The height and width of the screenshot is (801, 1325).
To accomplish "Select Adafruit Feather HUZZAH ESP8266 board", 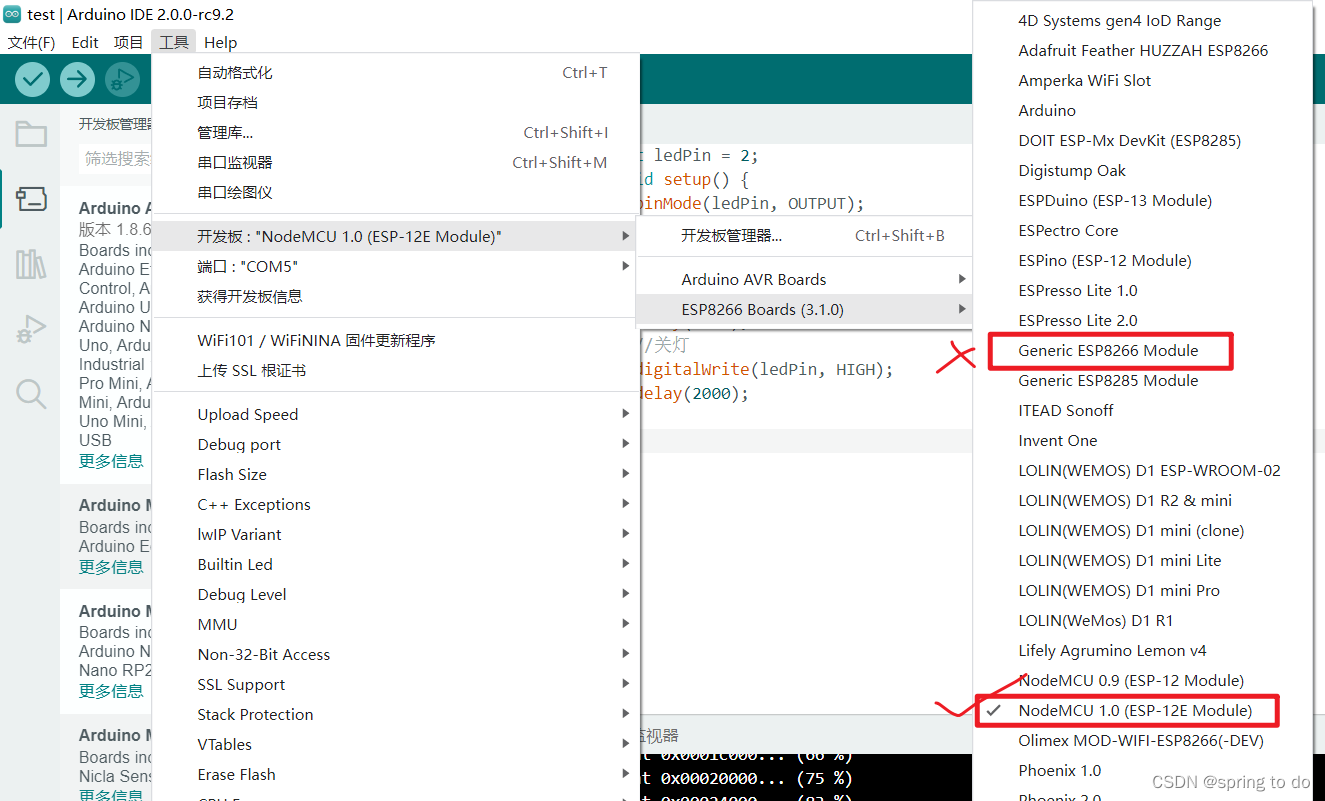I will (1142, 51).
